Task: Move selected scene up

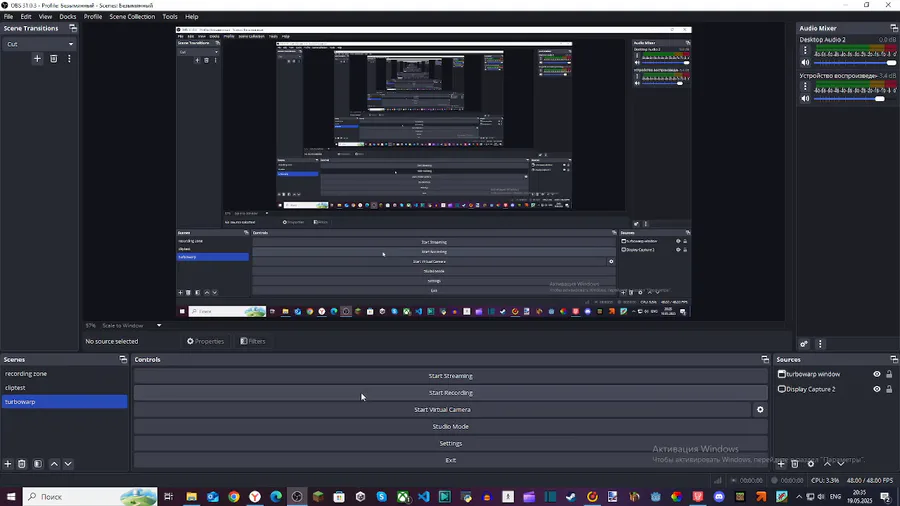Action: (54, 464)
